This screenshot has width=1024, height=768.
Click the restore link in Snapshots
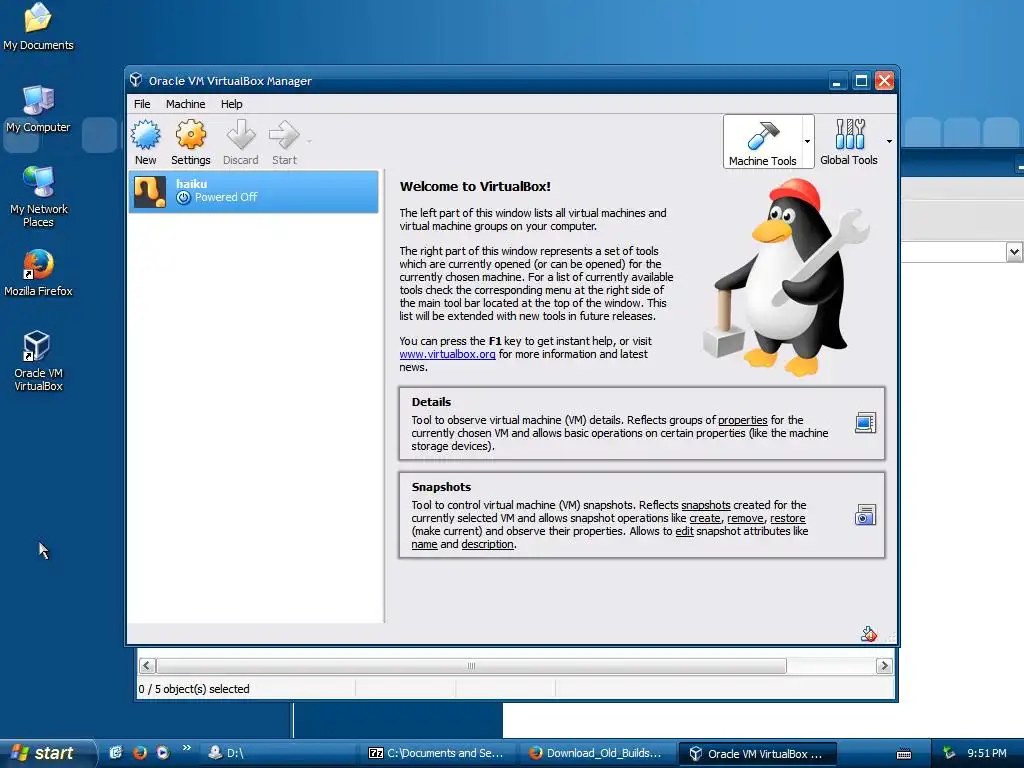[788, 518]
